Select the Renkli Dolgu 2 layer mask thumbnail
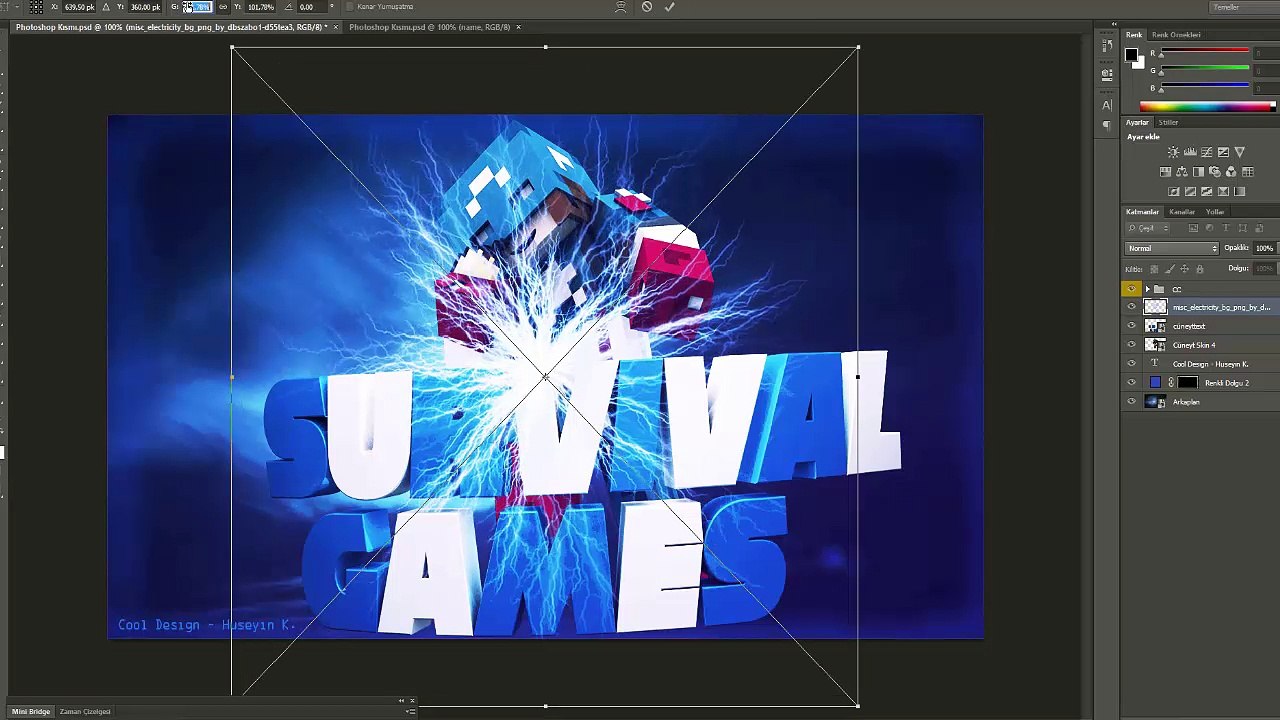The height and width of the screenshot is (720, 1280). (1187, 383)
